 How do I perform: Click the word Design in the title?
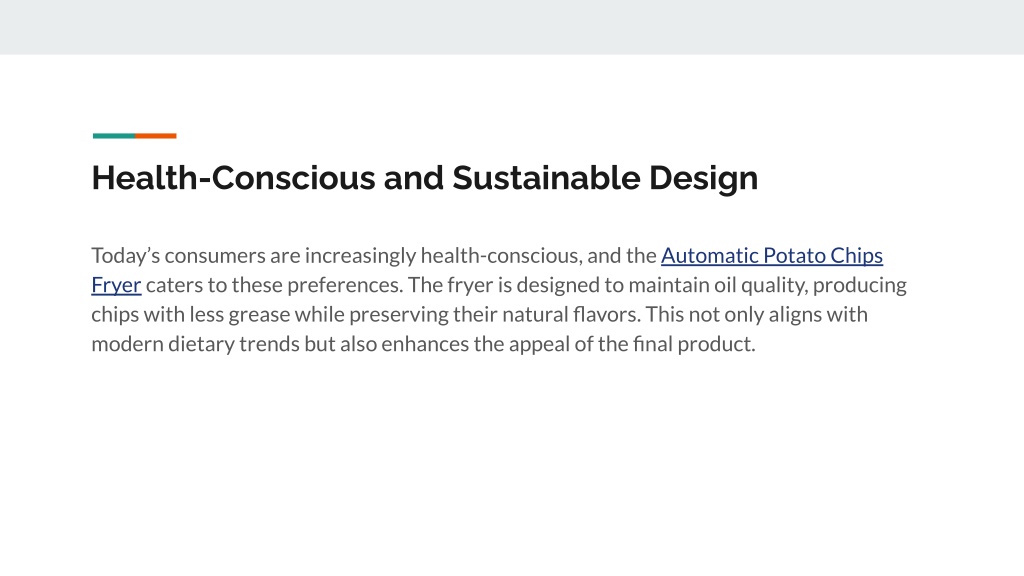(703, 178)
